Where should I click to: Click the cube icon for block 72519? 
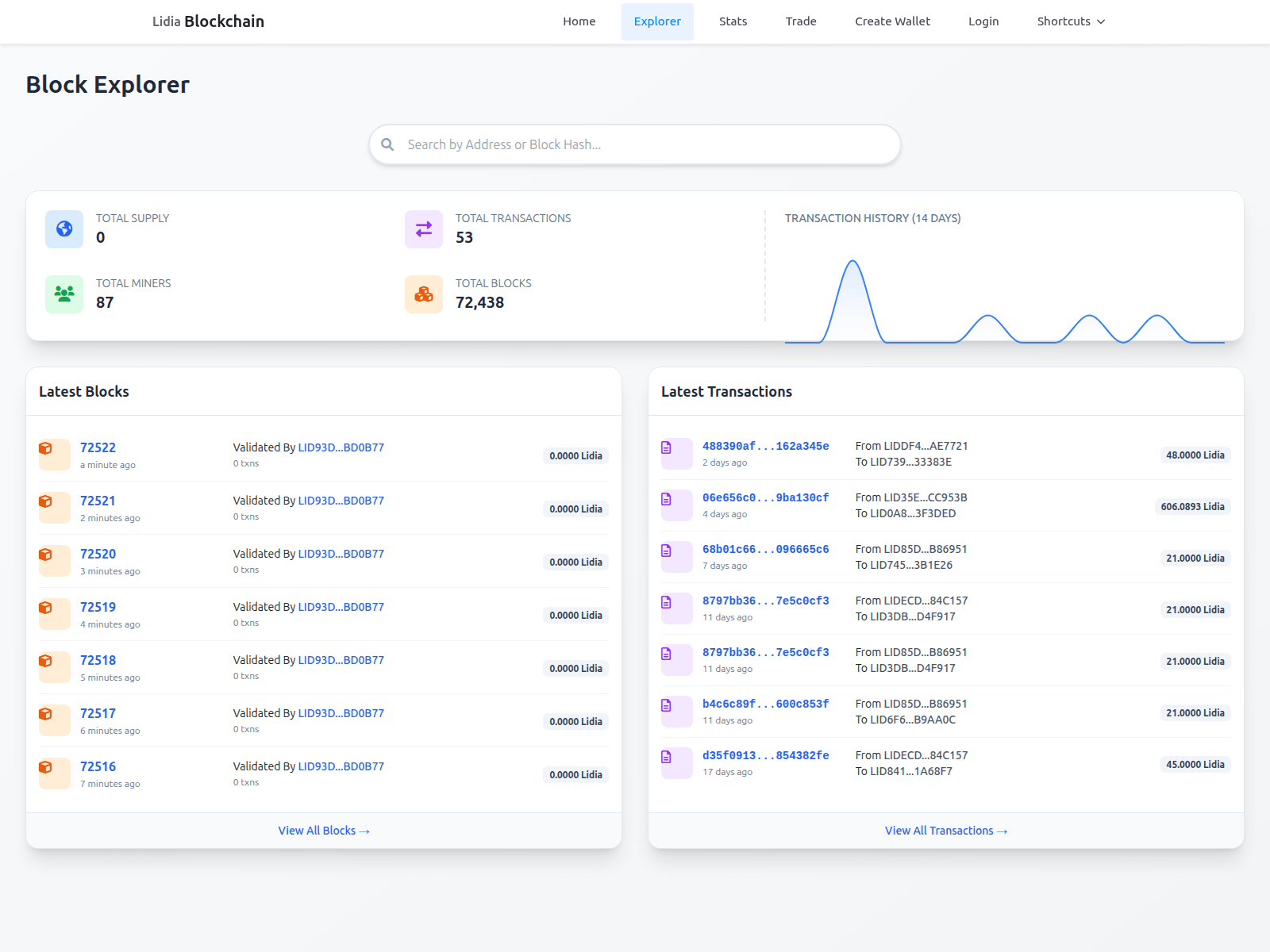click(46, 608)
